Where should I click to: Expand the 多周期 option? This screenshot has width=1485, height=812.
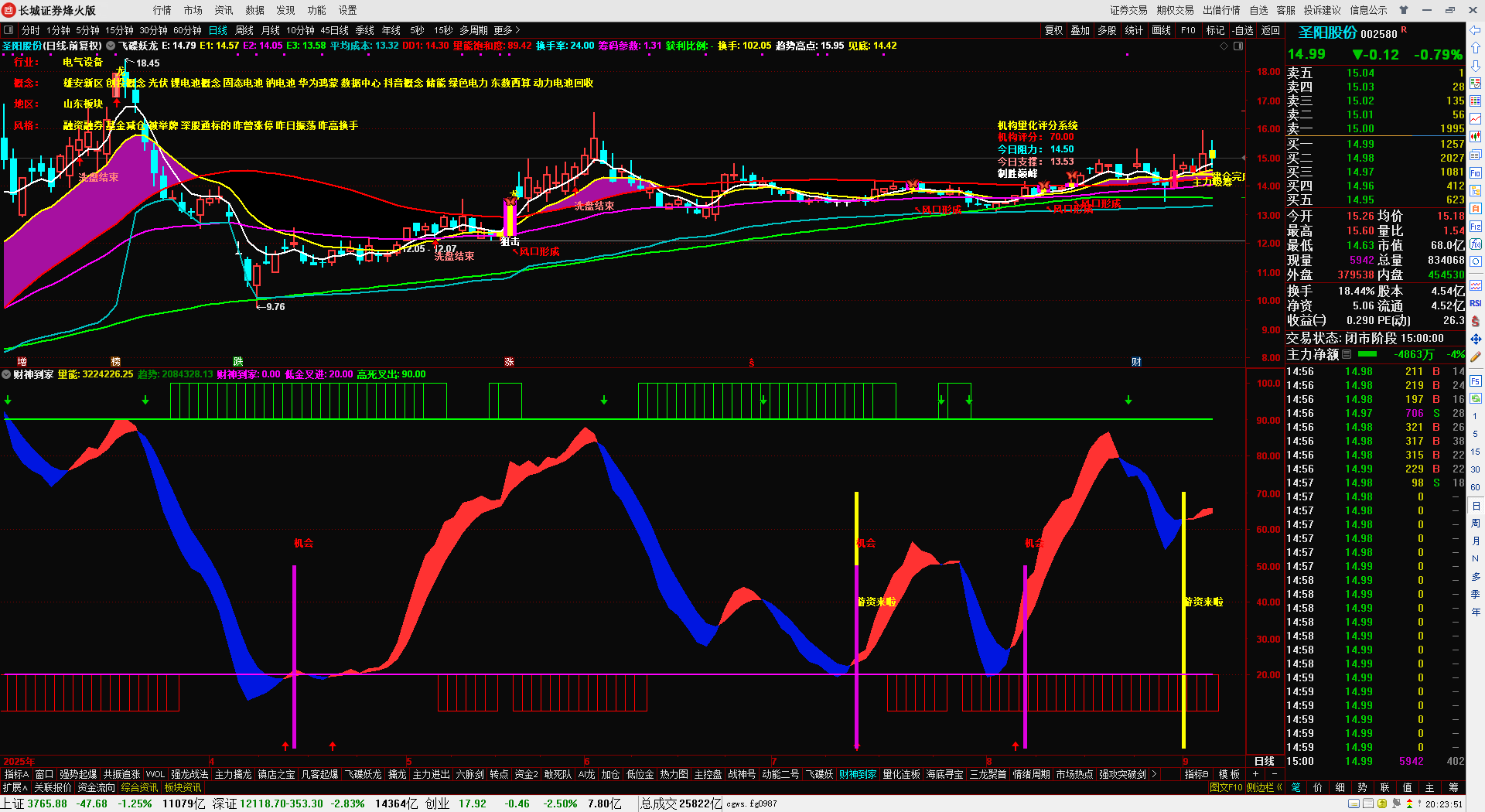(x=473, y=30)
